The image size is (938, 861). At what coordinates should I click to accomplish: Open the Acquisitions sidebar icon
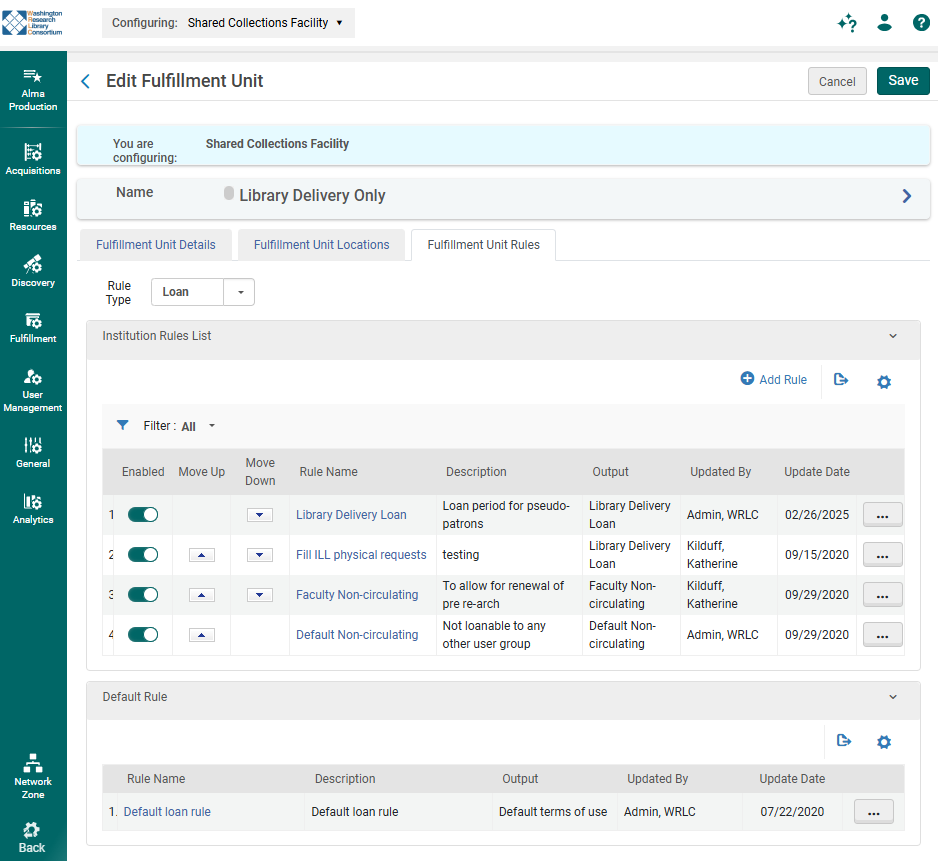click(33, 158)
